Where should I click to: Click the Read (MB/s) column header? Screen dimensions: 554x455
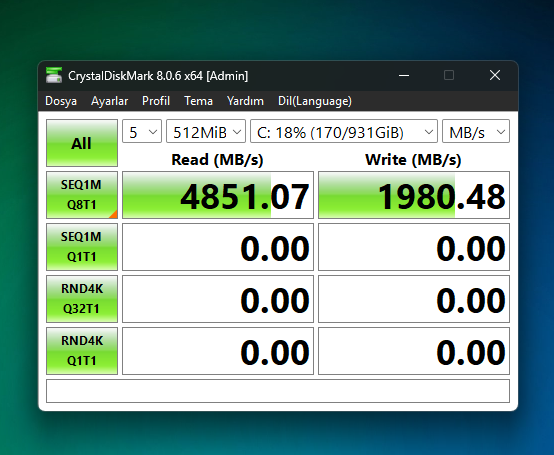click(x=217, y=160)
